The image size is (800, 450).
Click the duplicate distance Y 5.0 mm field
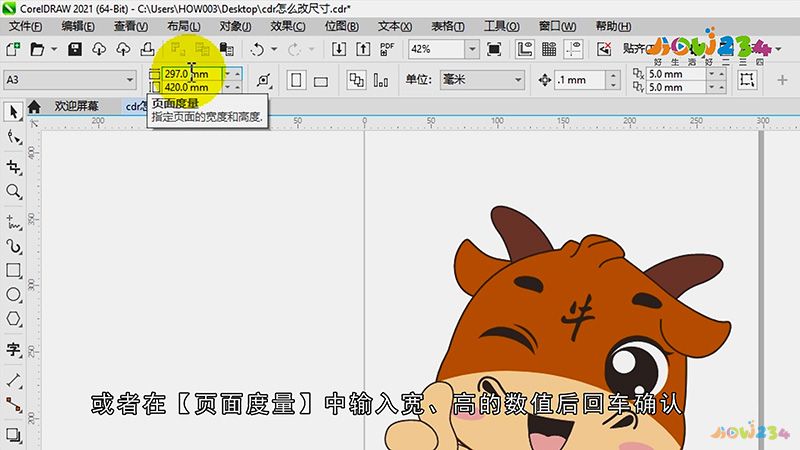coord(677,87)
